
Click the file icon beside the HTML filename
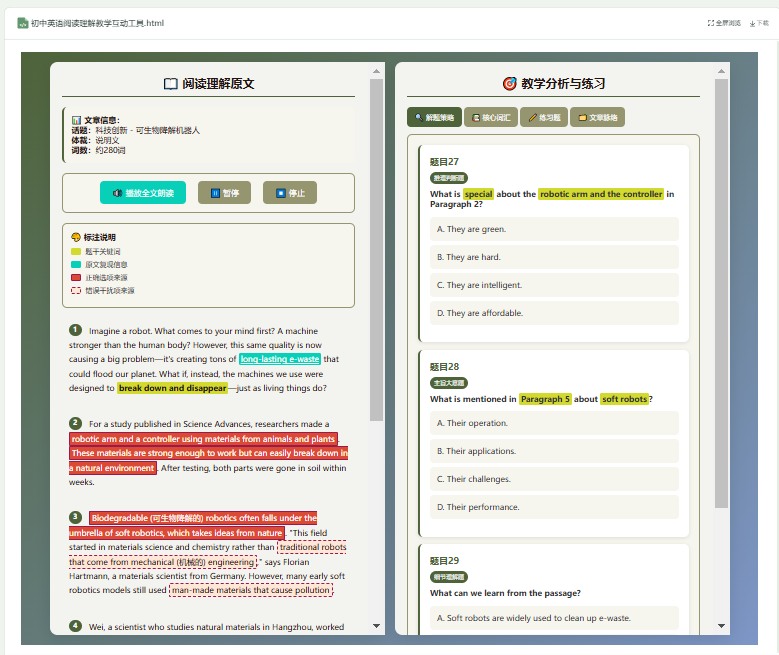coord(22,22)
